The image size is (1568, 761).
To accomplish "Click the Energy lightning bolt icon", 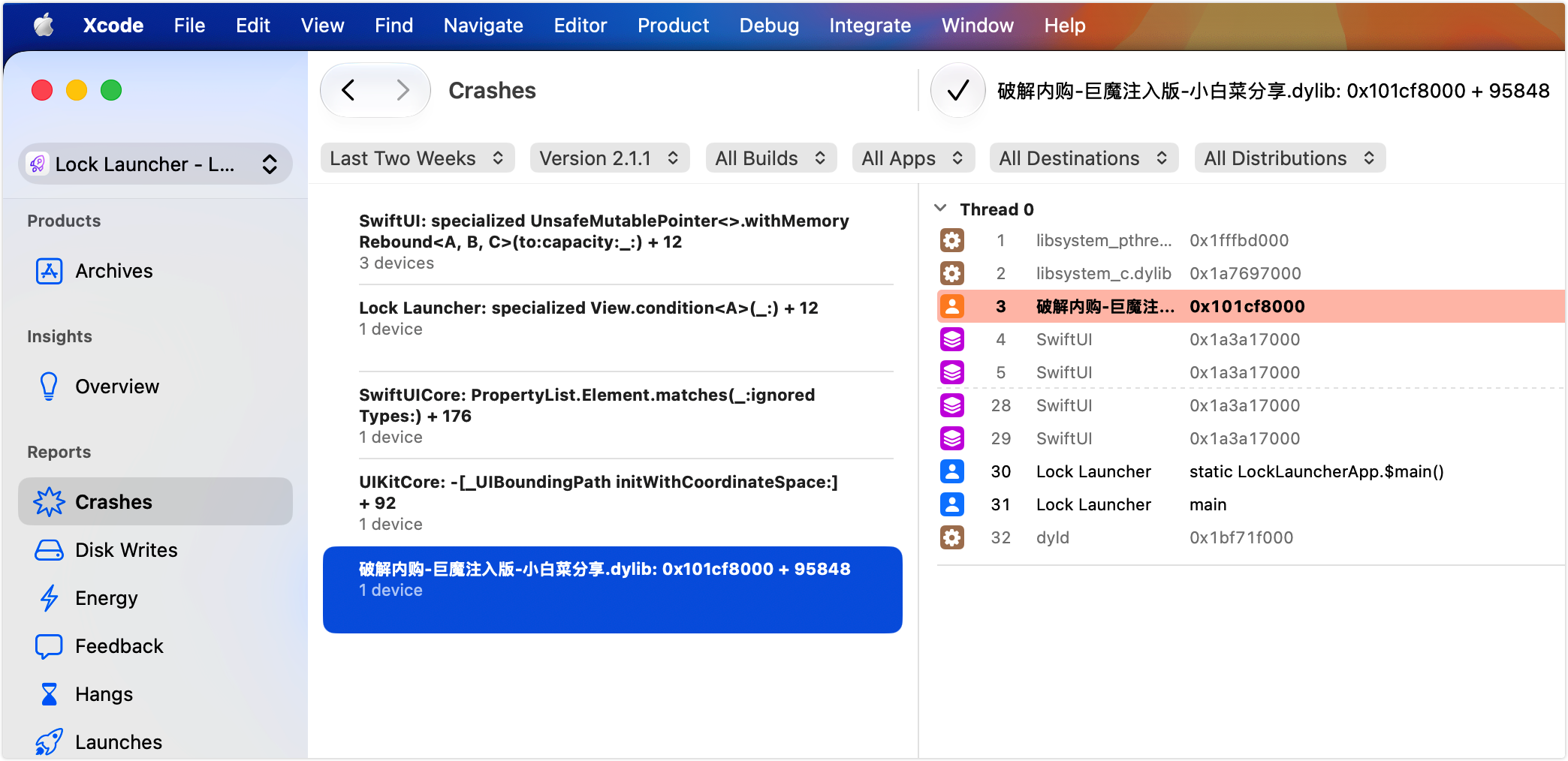I will (50, 598).
